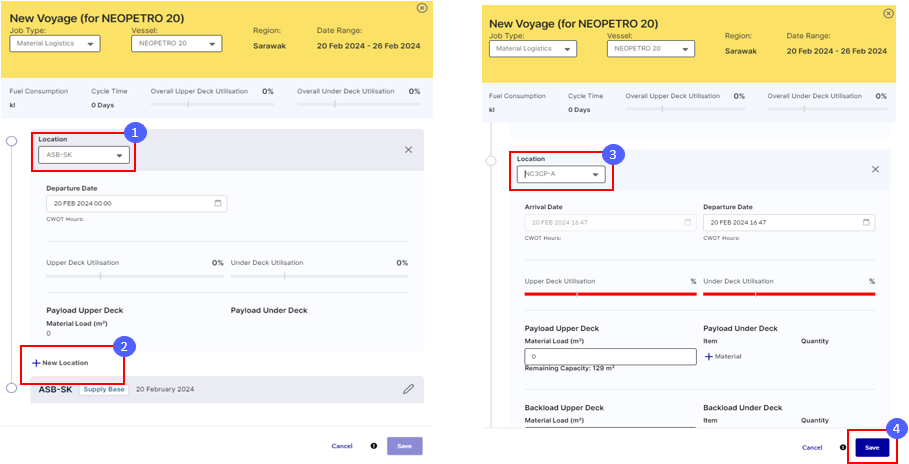Viewport: 909px width, 464px height.
Task: Click right Overall Upper Deck Utilisation bar
Action: pyautogui.click(x=685, y=109)
